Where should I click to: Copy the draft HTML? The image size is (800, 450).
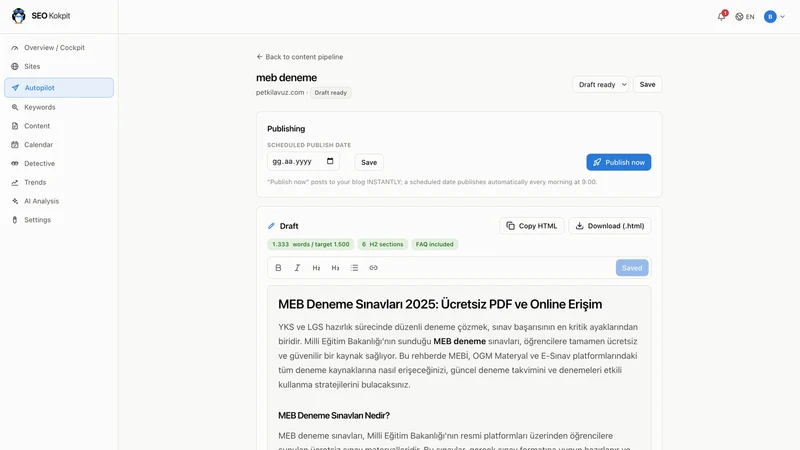(532, 226)
